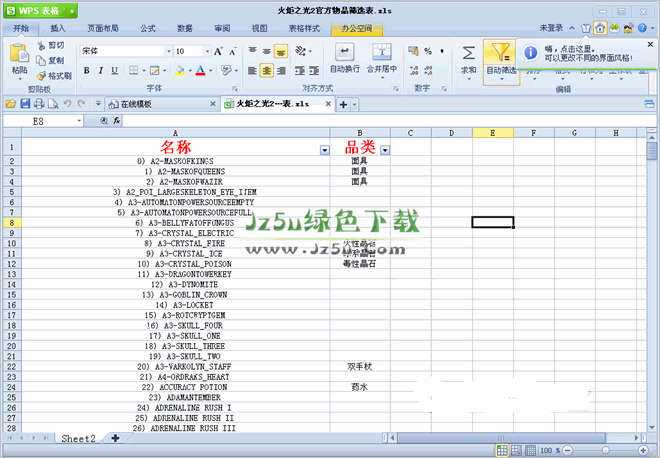Align cell text right

(x=281, y=70)
